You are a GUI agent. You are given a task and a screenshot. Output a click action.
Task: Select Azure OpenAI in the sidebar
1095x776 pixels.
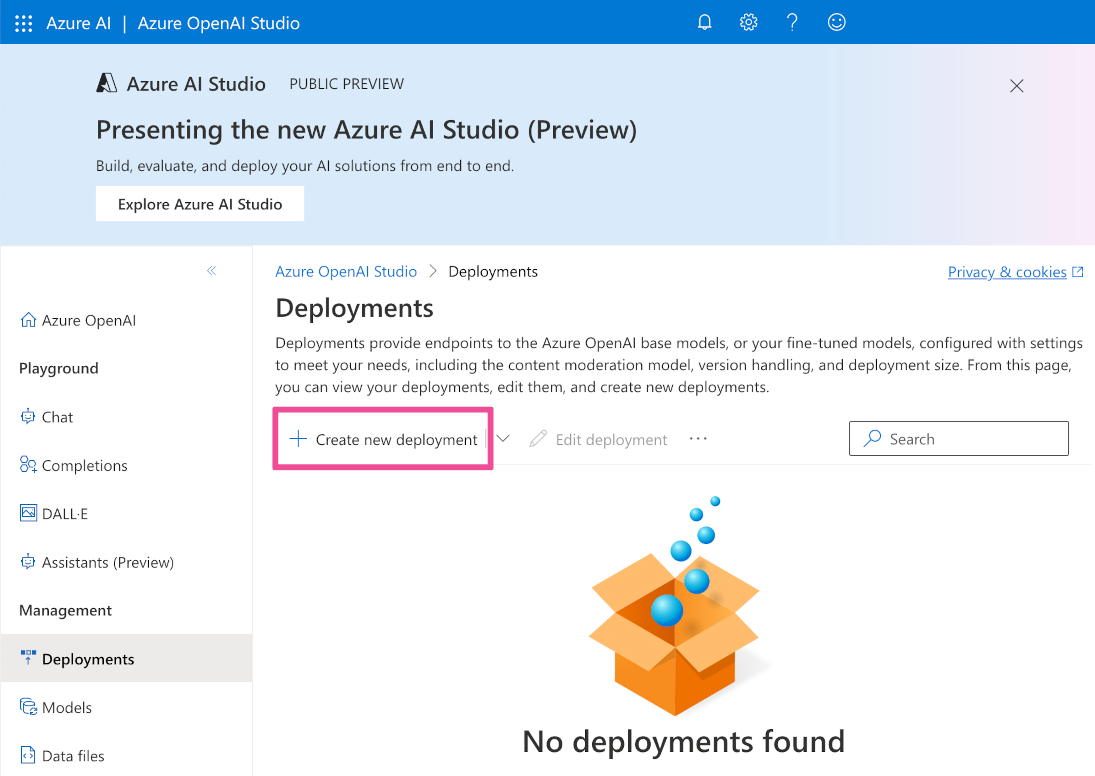(88, 320)
